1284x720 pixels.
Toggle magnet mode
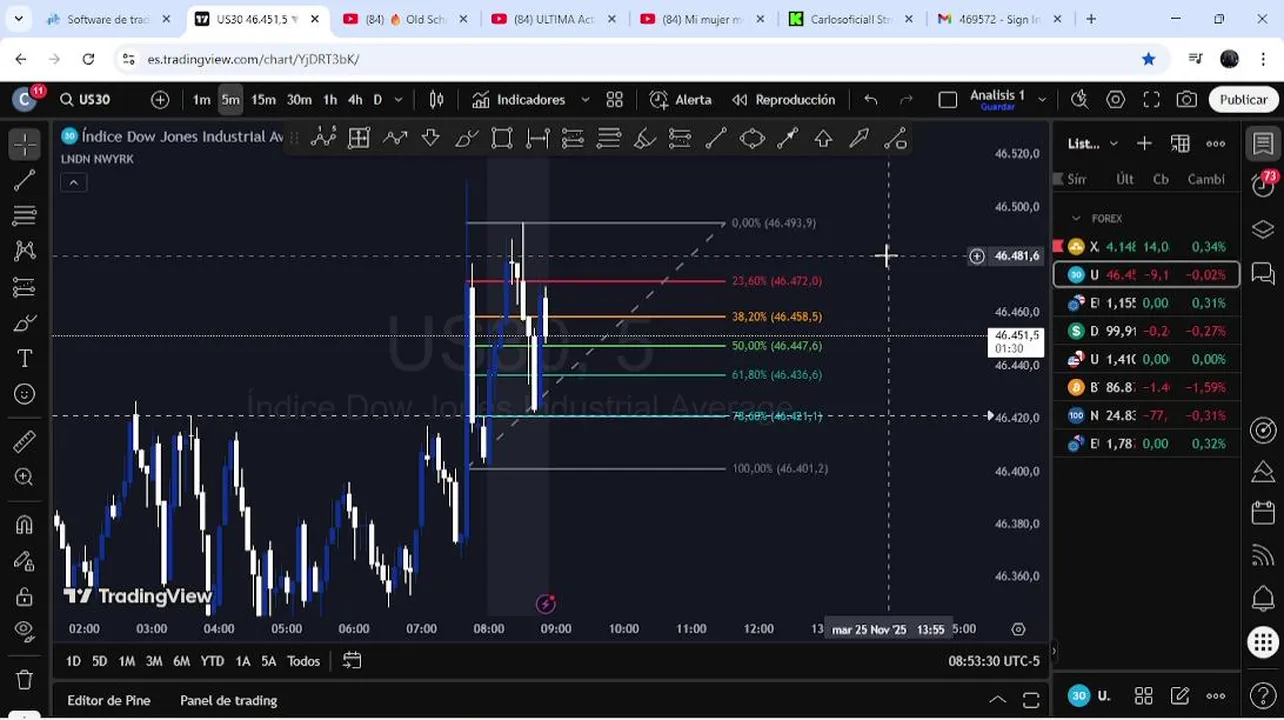click(25, 525)
